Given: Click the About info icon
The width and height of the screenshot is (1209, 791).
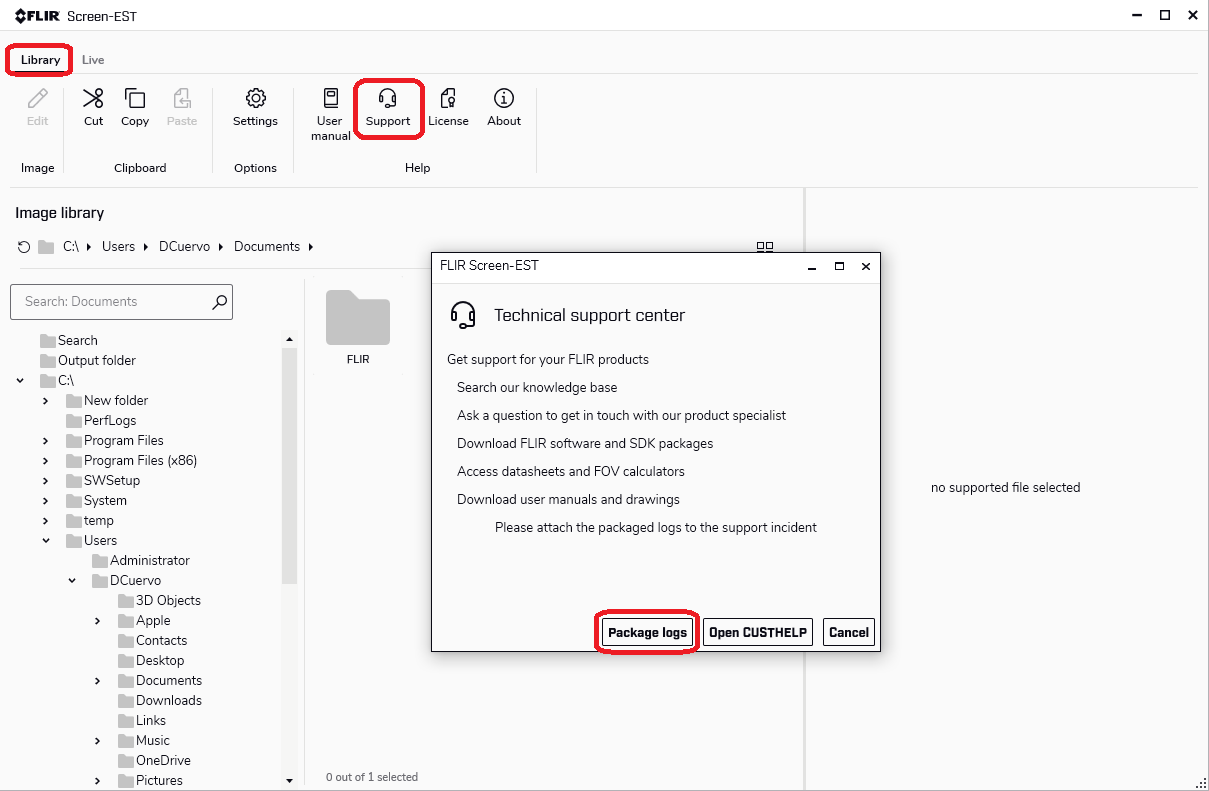Looking at the screenshot, I should coord(504,99).
